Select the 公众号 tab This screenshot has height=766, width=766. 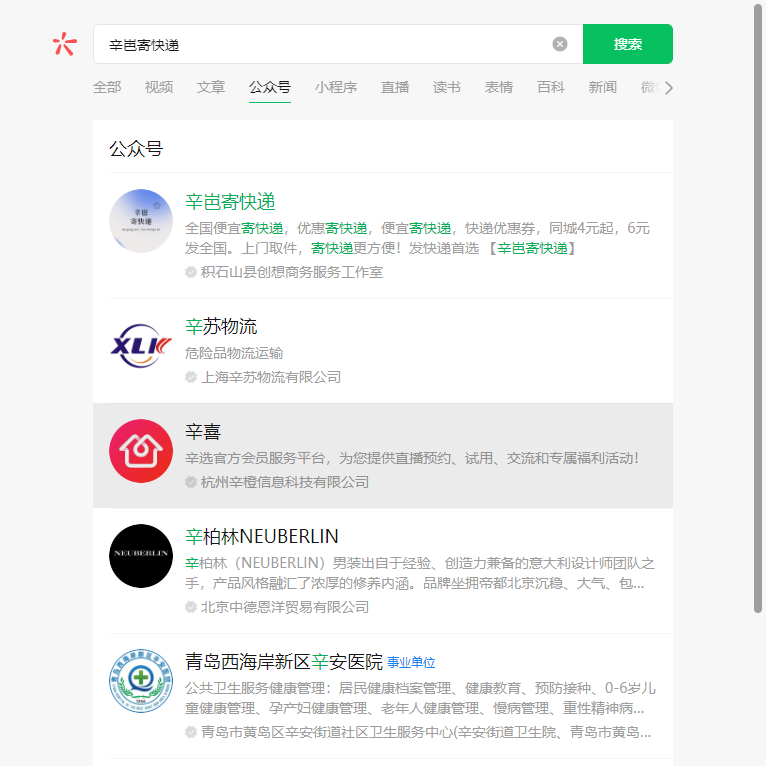(x=270, y=87)
